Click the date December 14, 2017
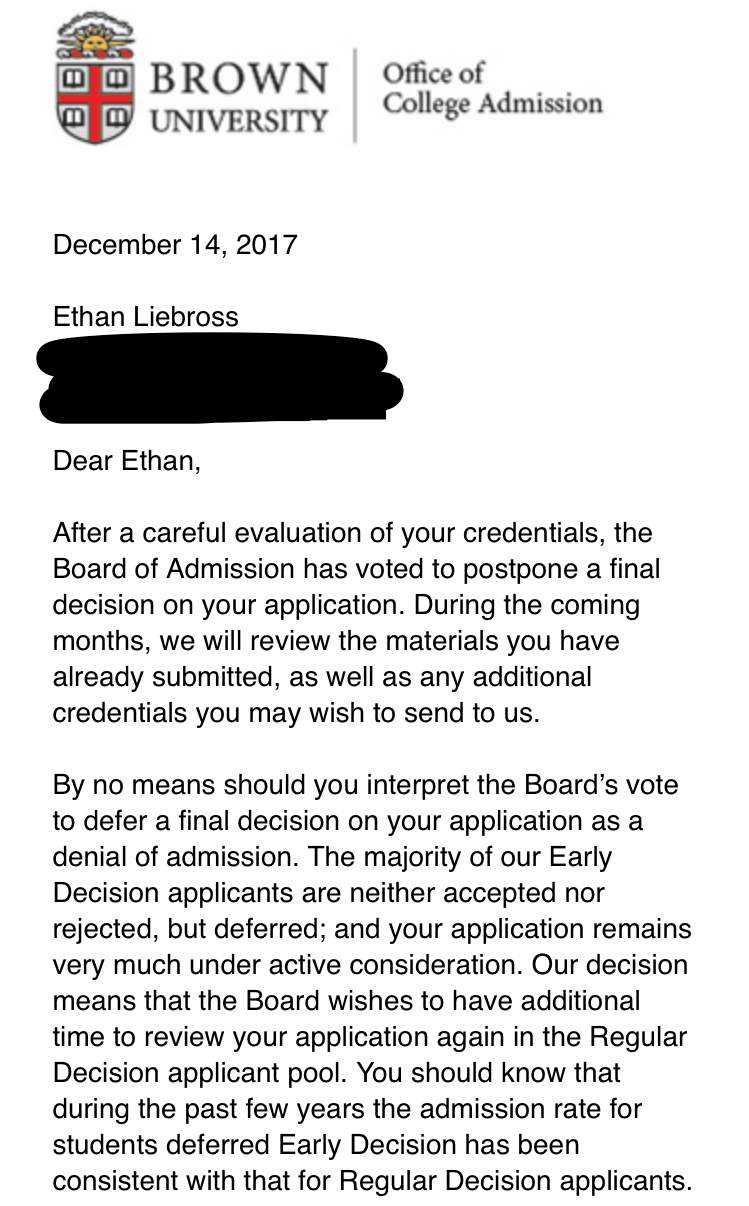 (x=175, y=244)
